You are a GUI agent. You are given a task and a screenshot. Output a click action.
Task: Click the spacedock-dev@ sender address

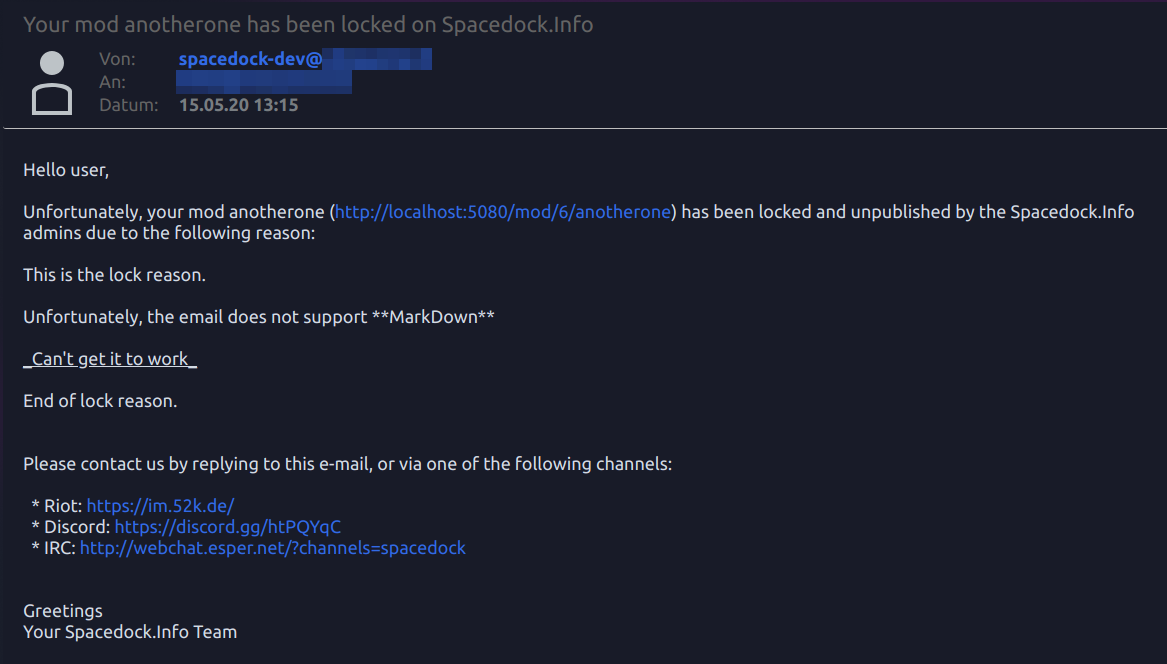(x=250, y=60)
